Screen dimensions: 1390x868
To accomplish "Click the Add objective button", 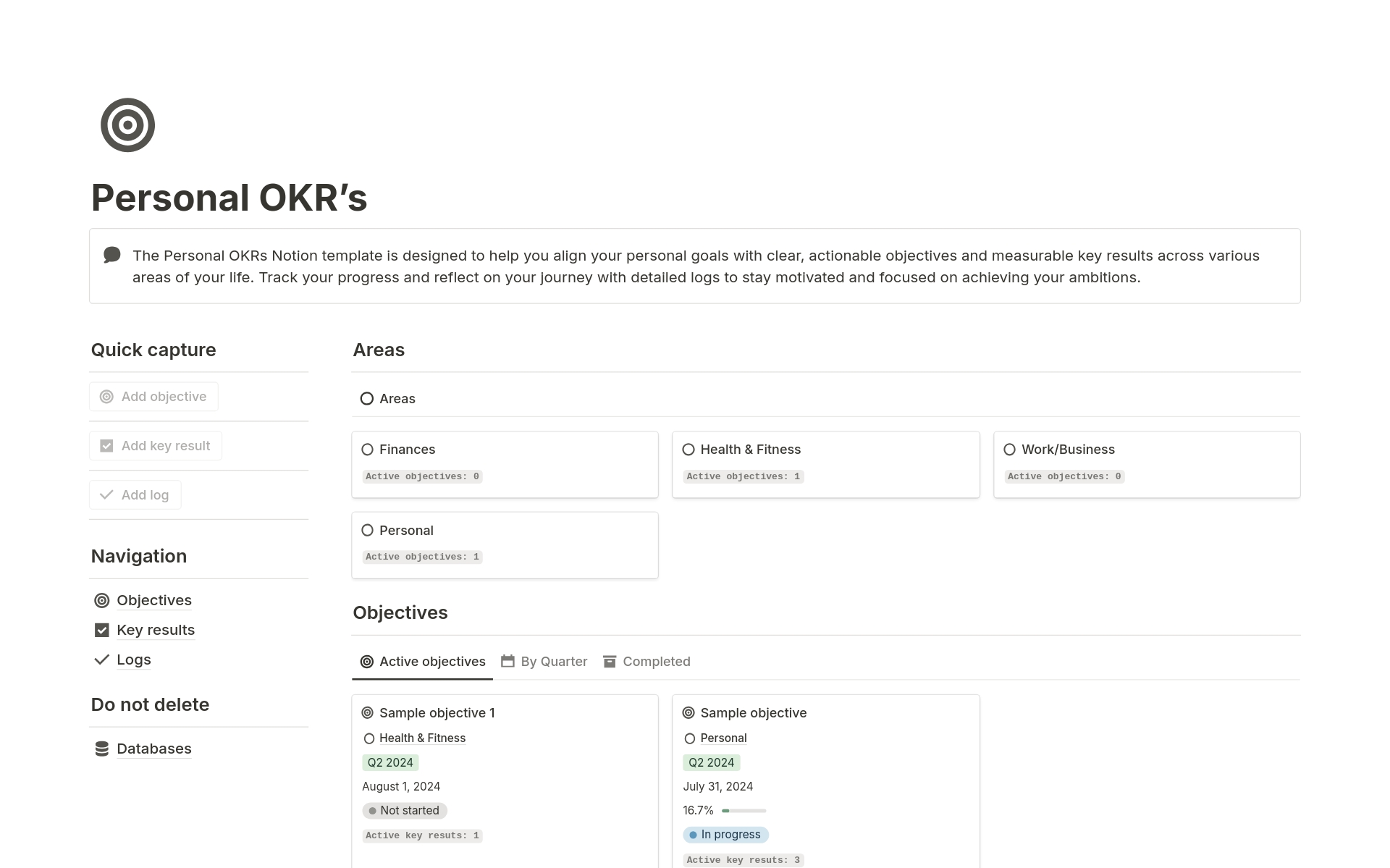I will point(153,397).
